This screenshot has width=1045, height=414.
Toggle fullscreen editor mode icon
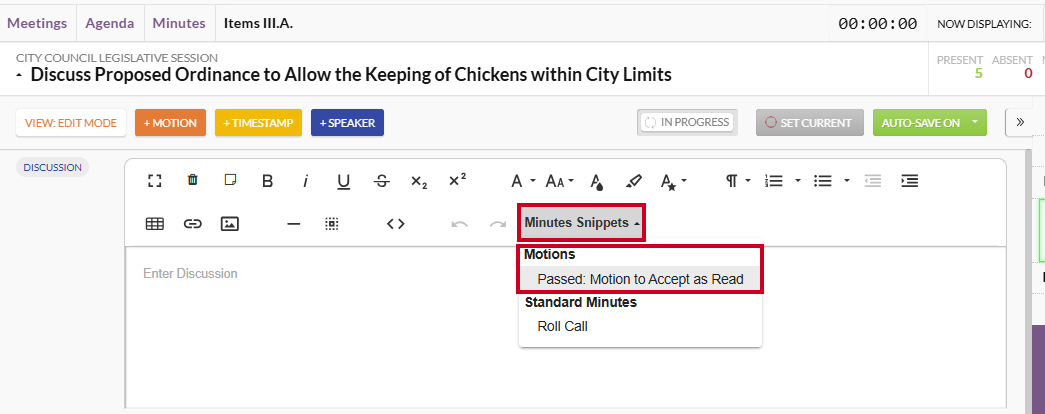(155, 181)
